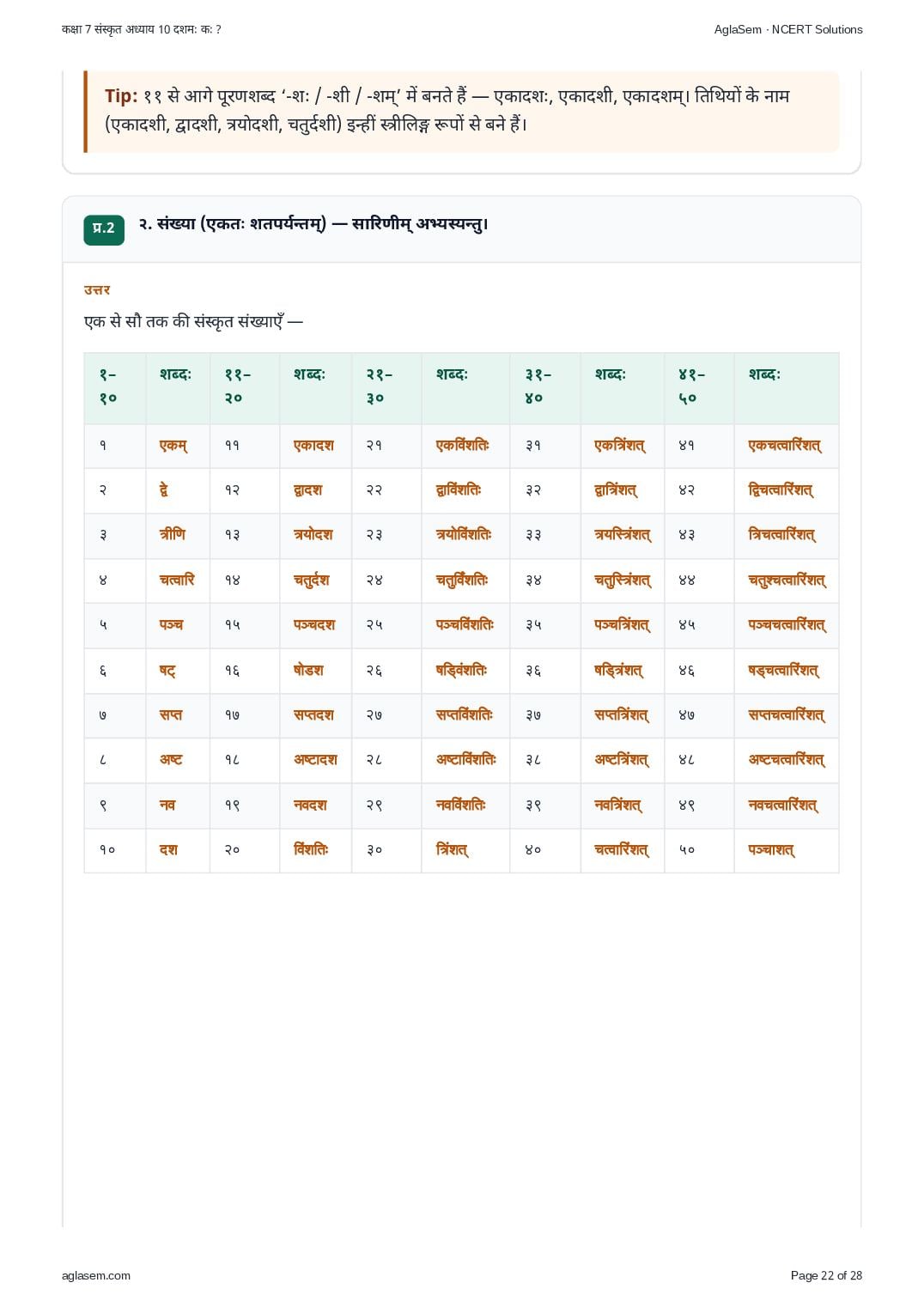Click the उत्तर answer label
Image resolution: width=924 pixels, height=1307 pixels.
click(97, 290)
